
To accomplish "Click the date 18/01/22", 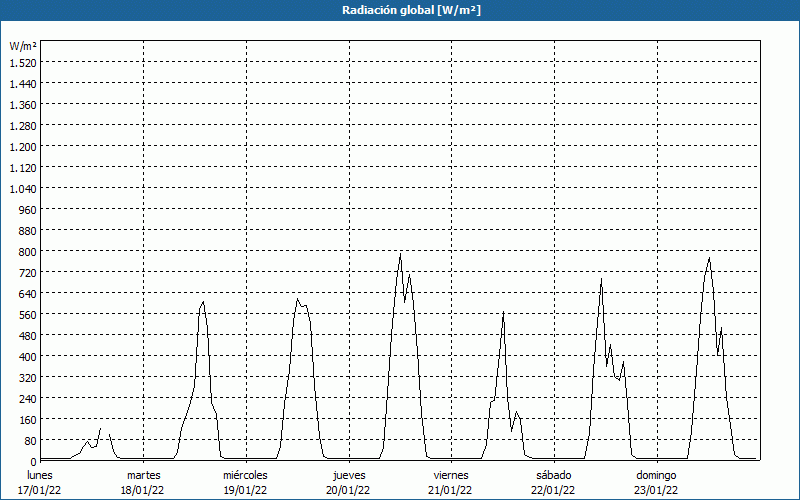I will (x=142, y=490).
